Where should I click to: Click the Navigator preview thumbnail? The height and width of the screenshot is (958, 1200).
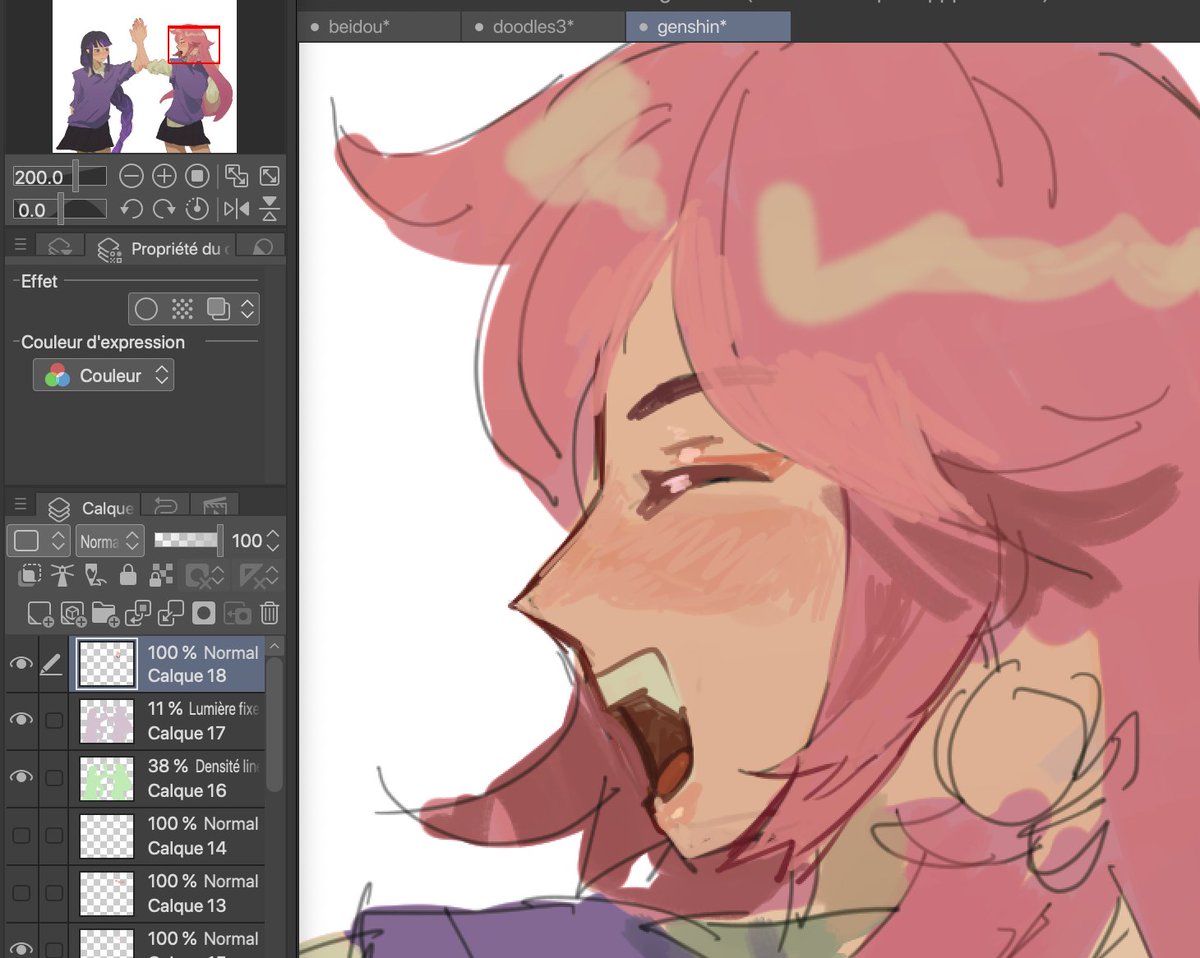tap(145, 77)
